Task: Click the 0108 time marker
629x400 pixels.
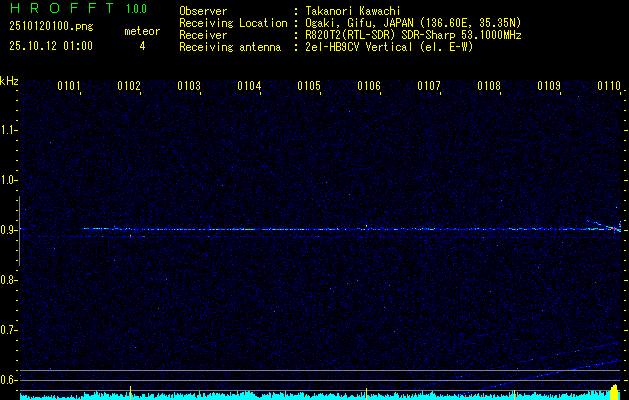Action: pyautogui.click(x=489, y=86)
